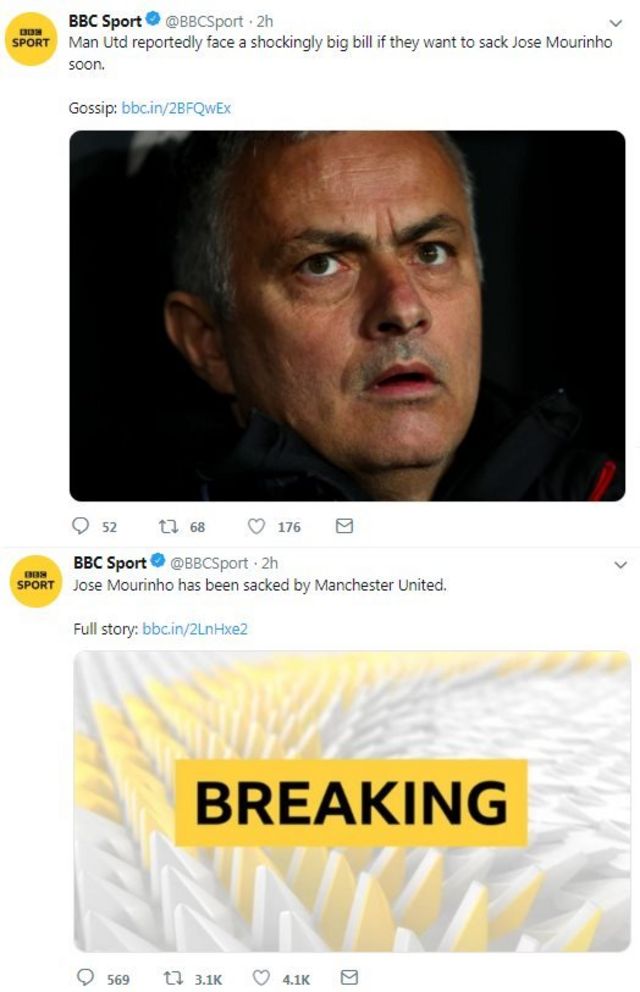Click the 2h timestamp on the first tweet
Screen dimensions: 640x992
[265, 21]
